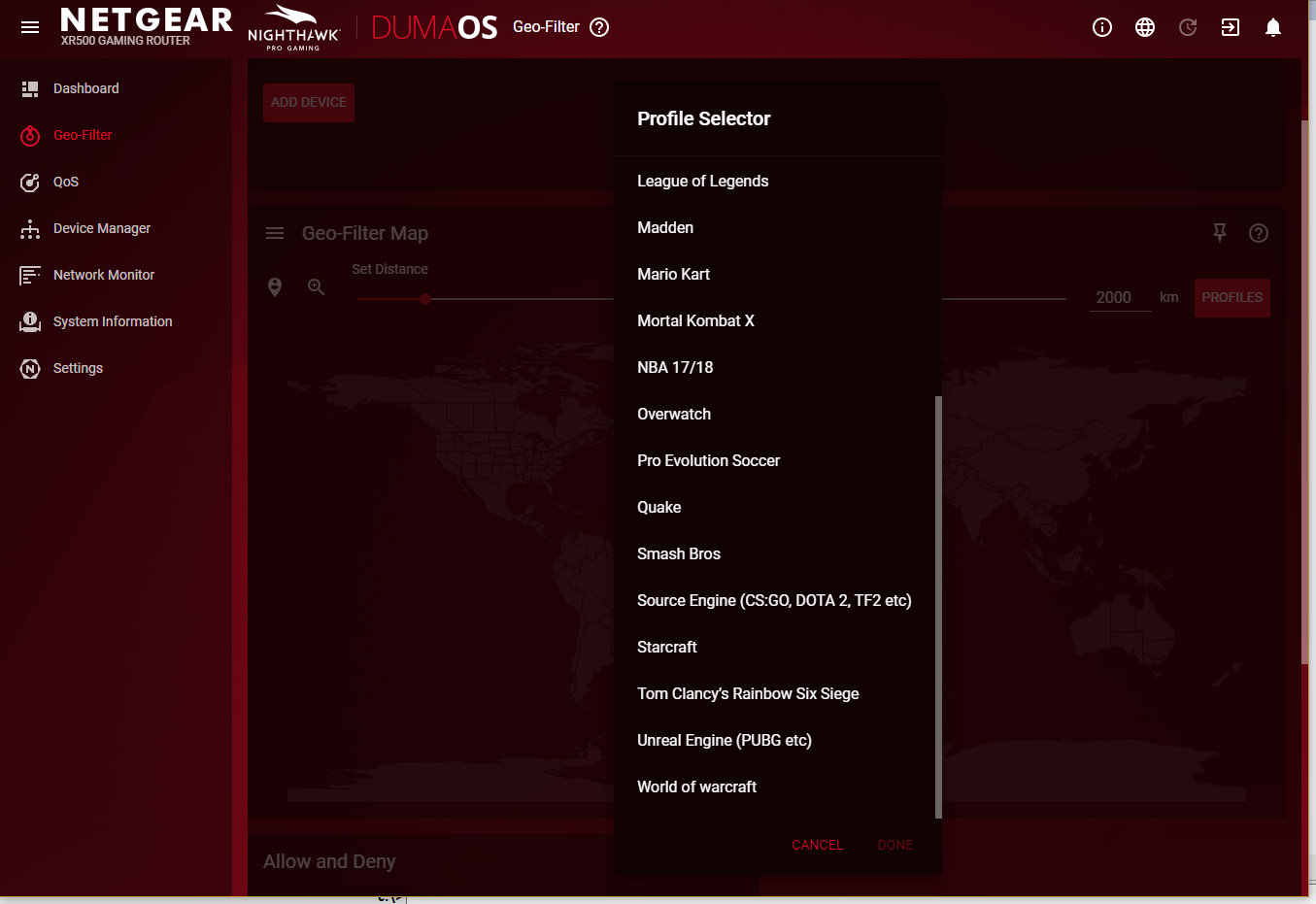Click the Geo-Filter page title in header

546,27
